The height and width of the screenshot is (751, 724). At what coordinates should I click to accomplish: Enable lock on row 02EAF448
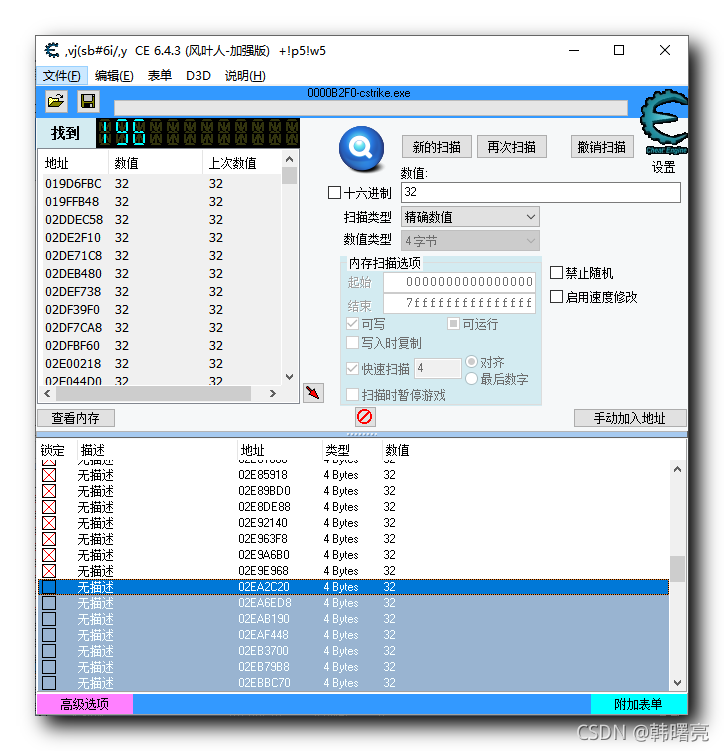49,635
